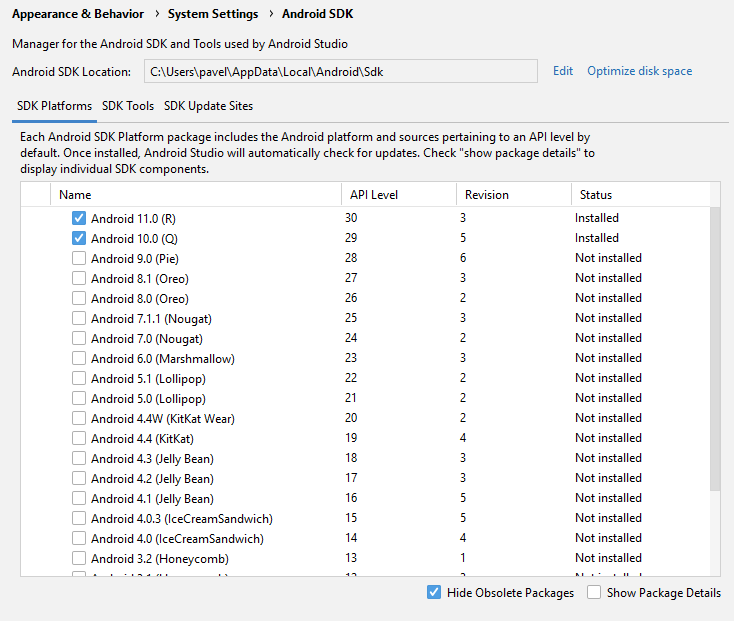Check the Android 4.1 (Jelly Bean) checkbox
This screenshot has width=734, height=621.
[79, 498]
